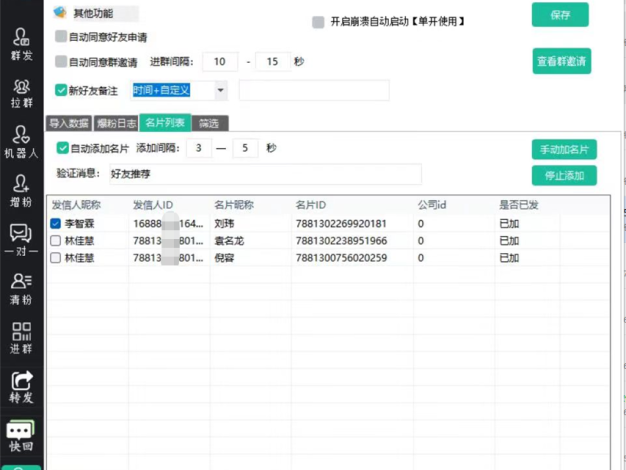
Task: Switch to the 导入数据 tab
Action: point(69,123)
